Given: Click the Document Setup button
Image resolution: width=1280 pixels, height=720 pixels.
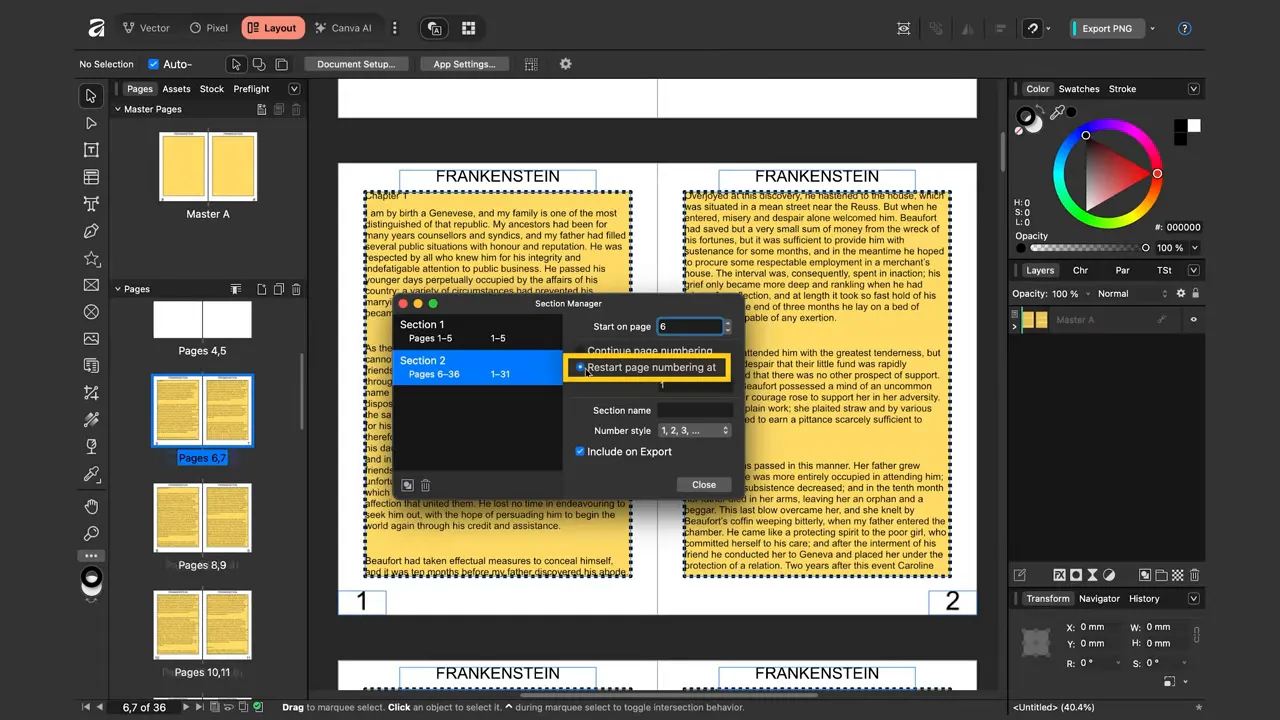Looking at the screenshot, I should (x=355, y=64).
